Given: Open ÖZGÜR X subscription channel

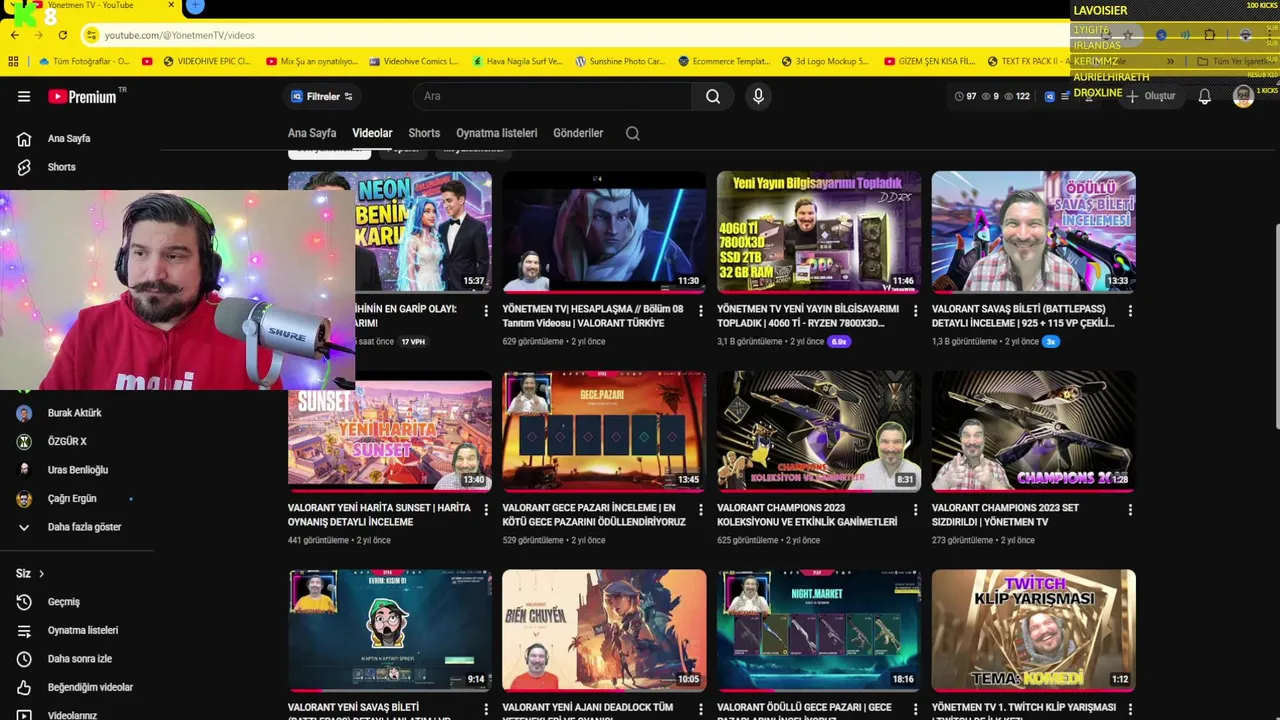Looking at the screenshot, I should (x=66, y=441).
